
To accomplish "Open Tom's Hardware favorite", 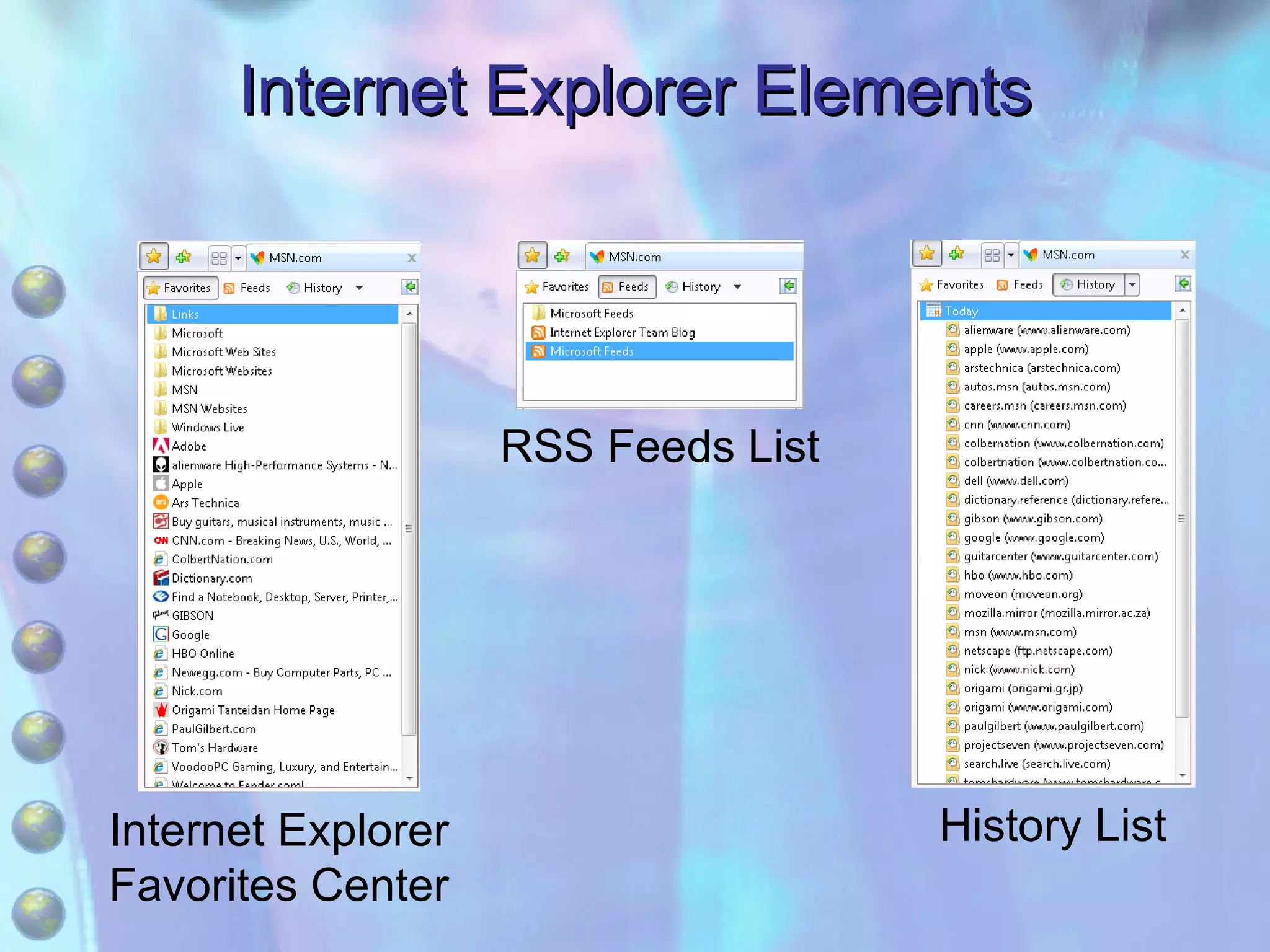I will click(x=273, y=748).
